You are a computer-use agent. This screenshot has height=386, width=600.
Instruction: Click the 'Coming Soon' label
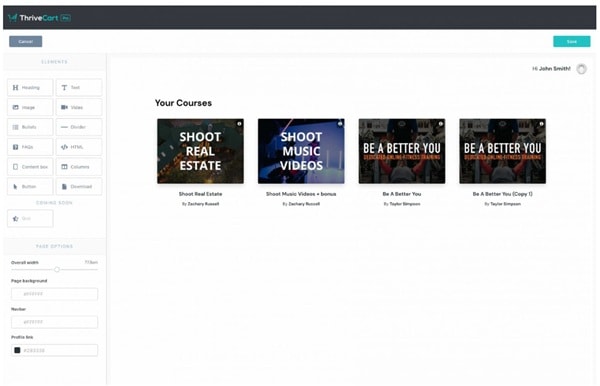(54, 203)
